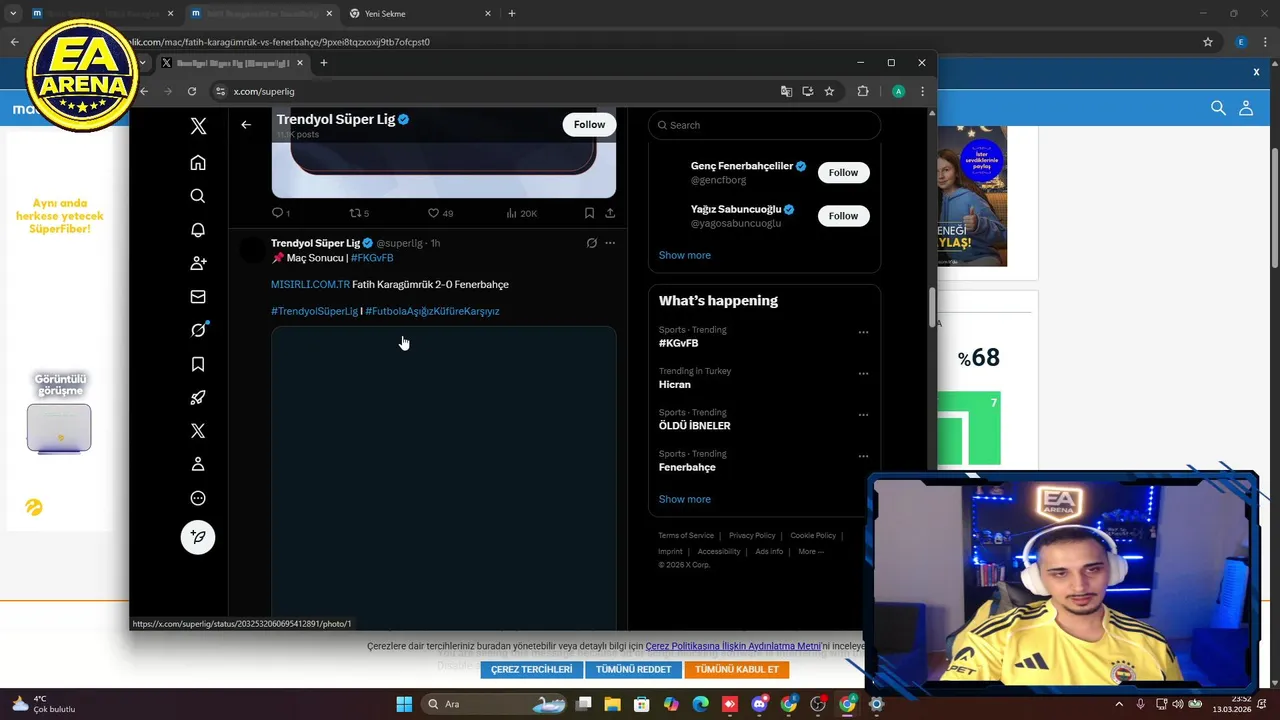The width and height of the screenshot is (1280, 720).
Task: Open Explore search icon in X sidebar
Action: coord(198,196)
